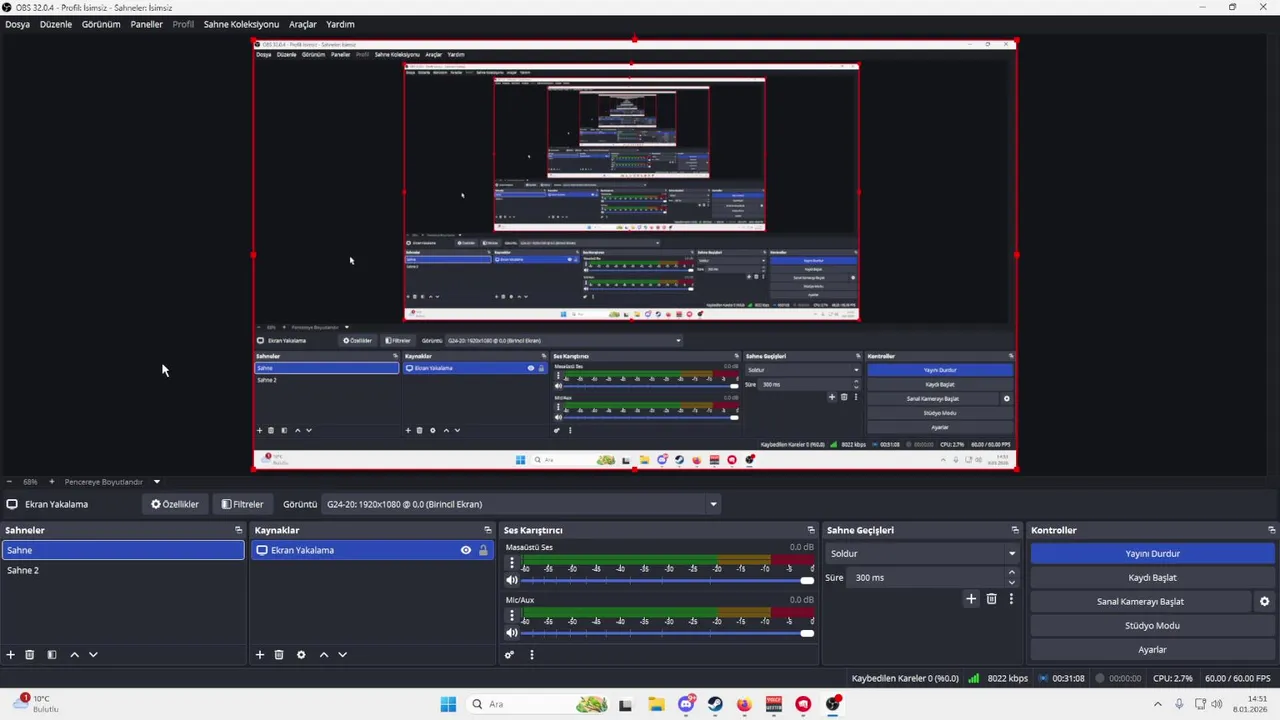Open the Soldur transition type dropdown

(x=922, y=553)
